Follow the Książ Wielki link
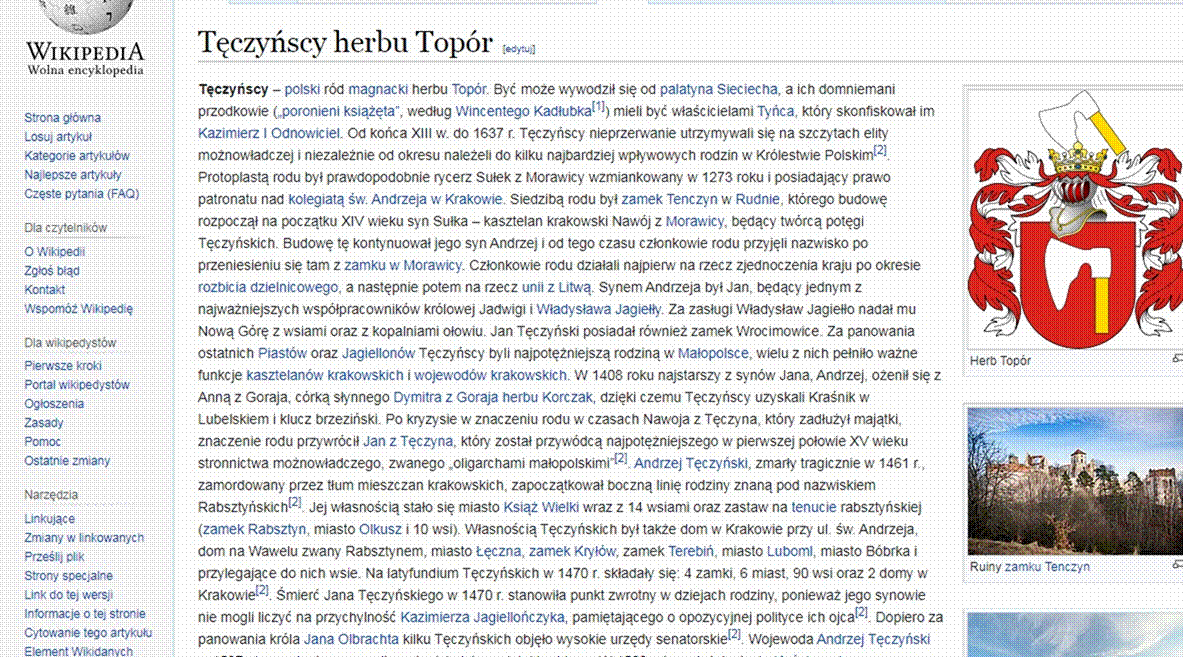The width and height of the screenshot is (1183, 657). pos(541,507)
